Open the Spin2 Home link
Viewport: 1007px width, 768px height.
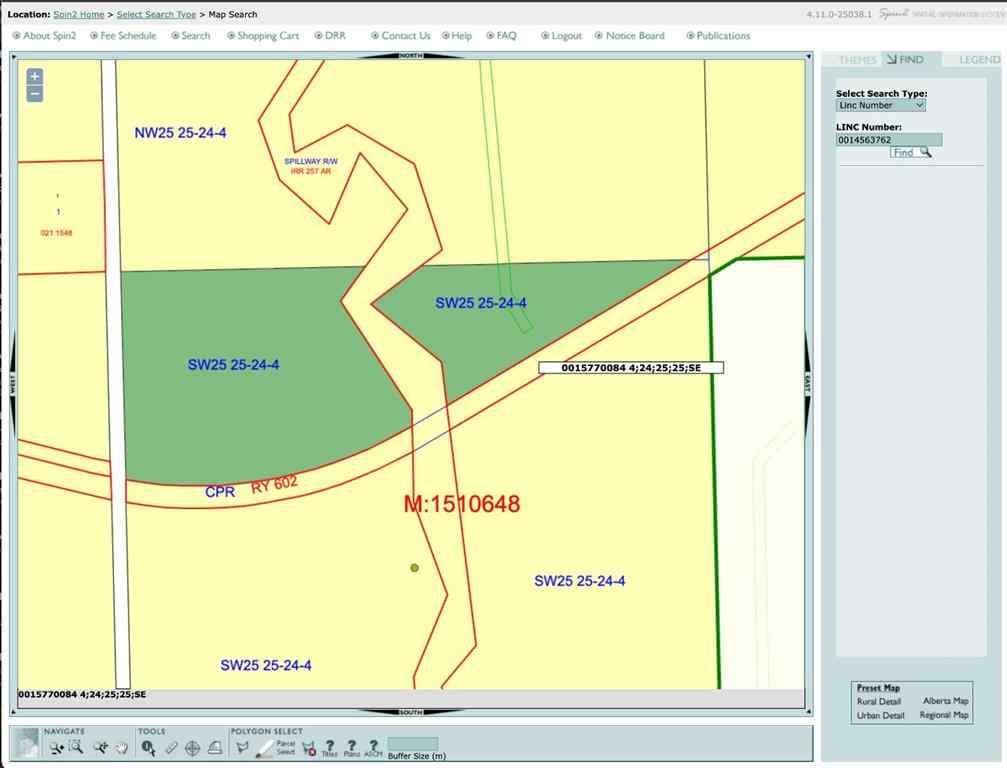point(78,14)
